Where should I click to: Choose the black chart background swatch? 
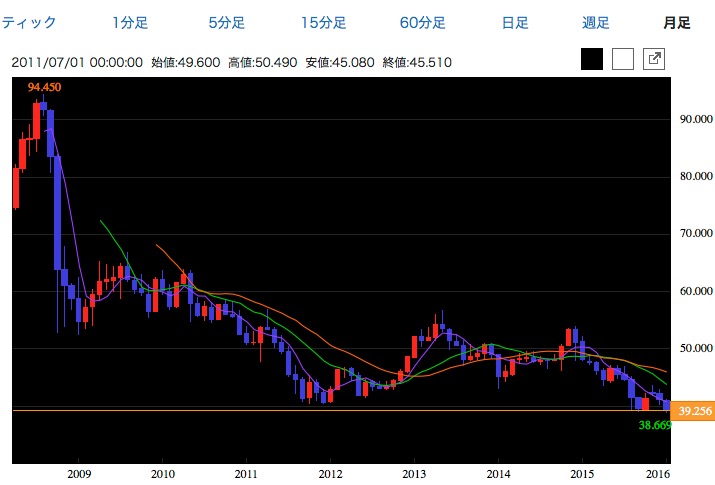[x=592, y=59]
